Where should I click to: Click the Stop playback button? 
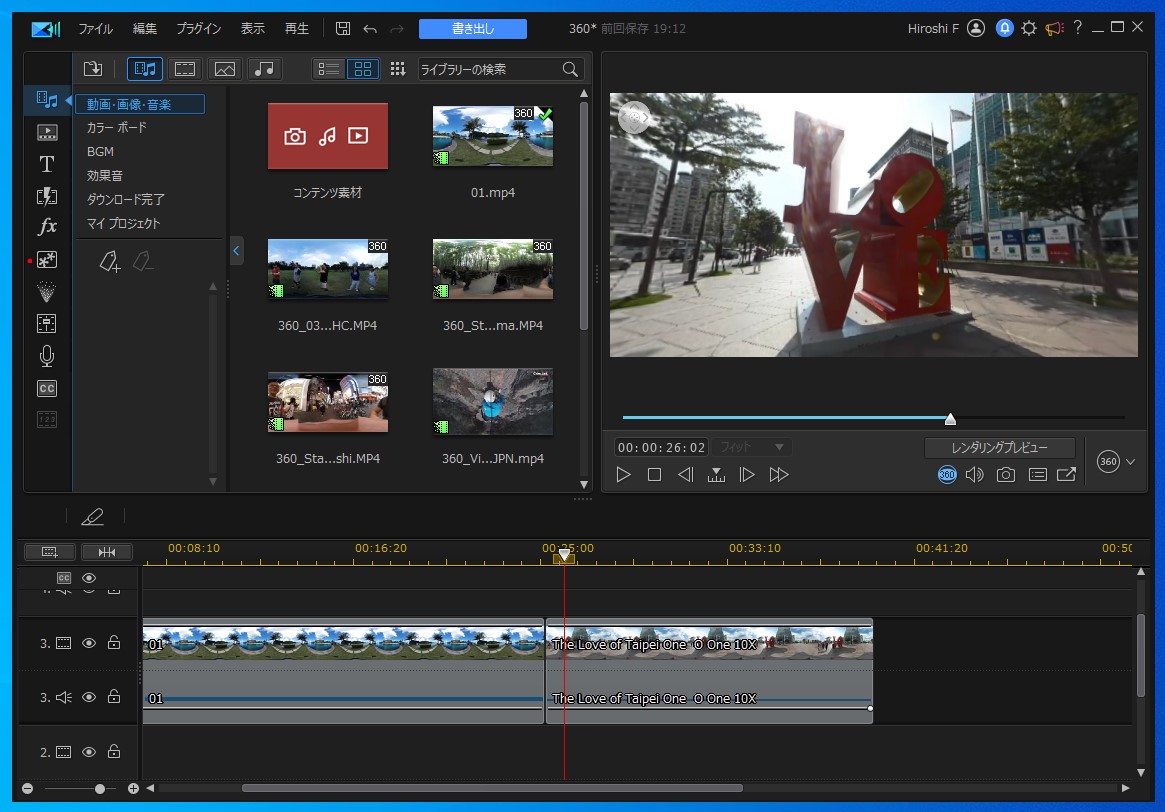(x=654, y=475)
